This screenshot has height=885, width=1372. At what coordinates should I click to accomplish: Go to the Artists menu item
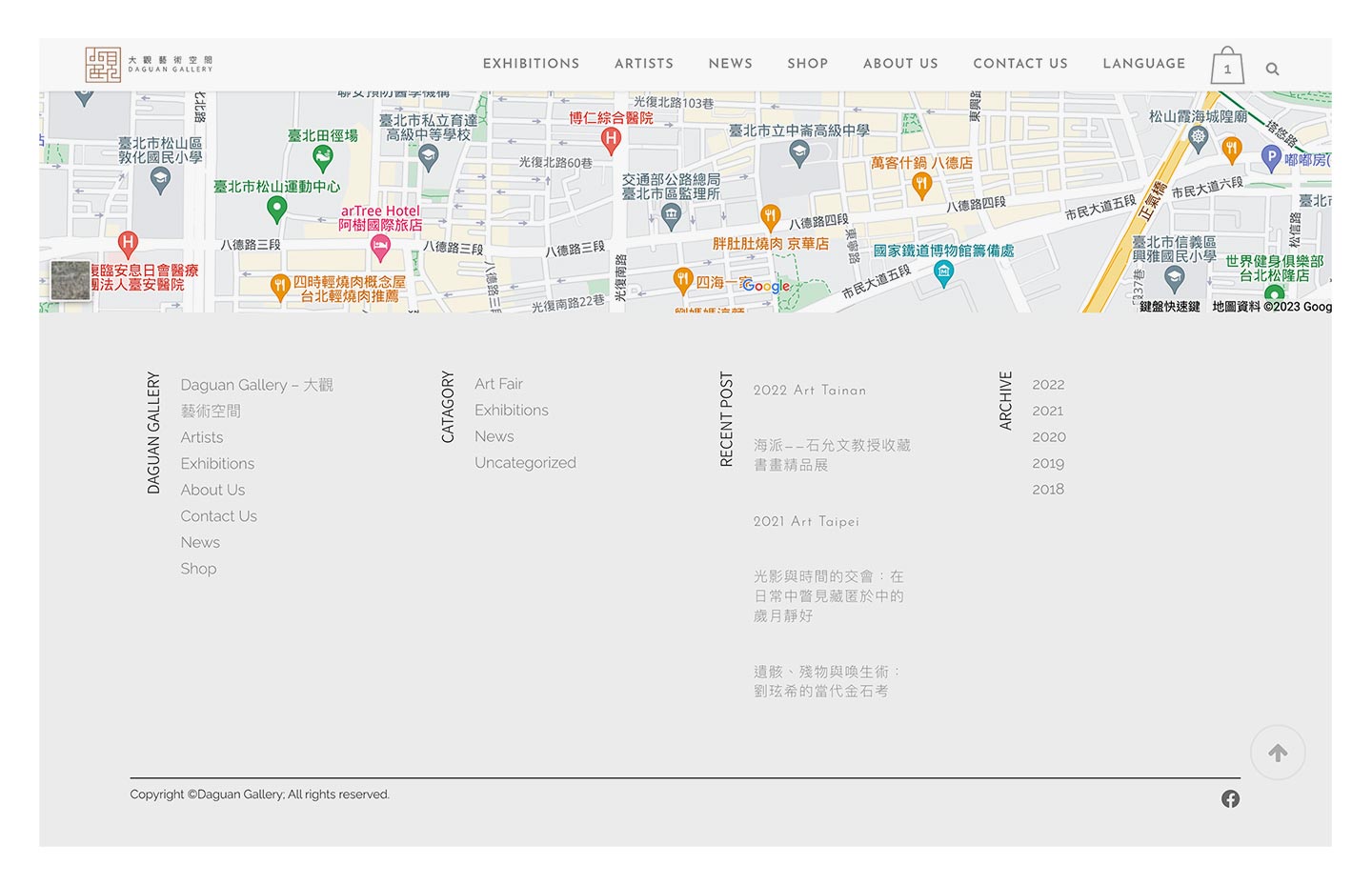[643, 64]
